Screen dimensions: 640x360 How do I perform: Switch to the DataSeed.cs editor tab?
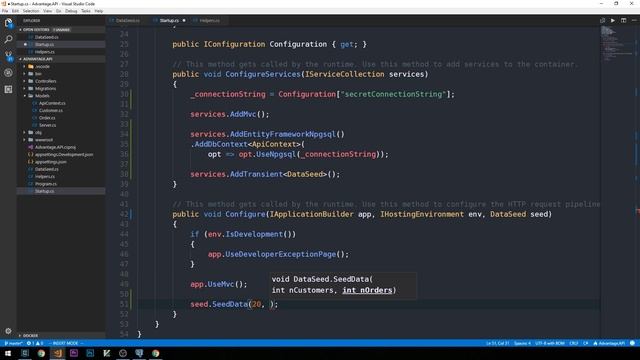127,20
